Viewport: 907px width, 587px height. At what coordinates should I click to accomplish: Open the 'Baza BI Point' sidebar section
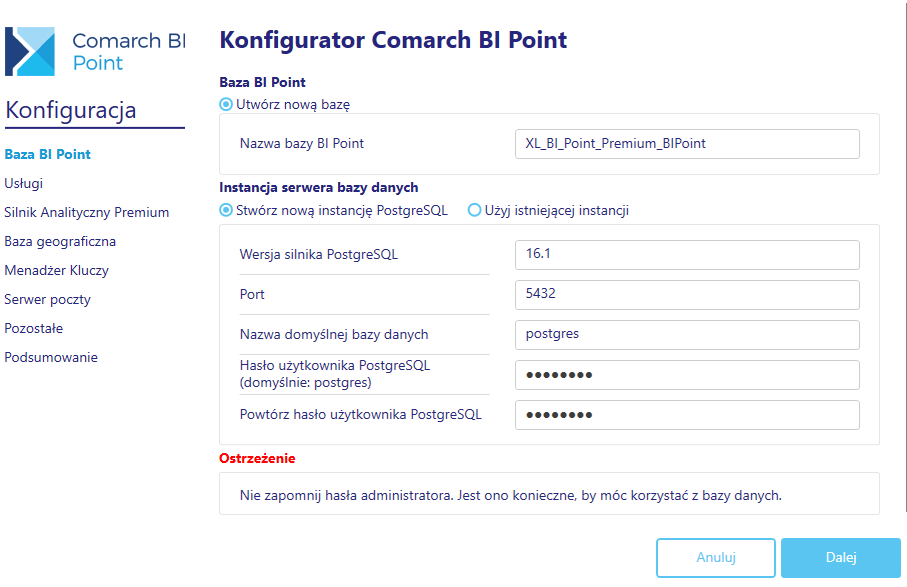click(47, 154)
